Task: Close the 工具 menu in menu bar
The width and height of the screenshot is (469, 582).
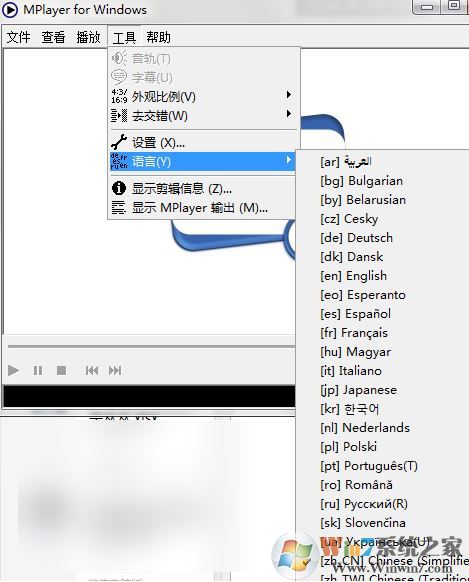Action: click(124, 37)
